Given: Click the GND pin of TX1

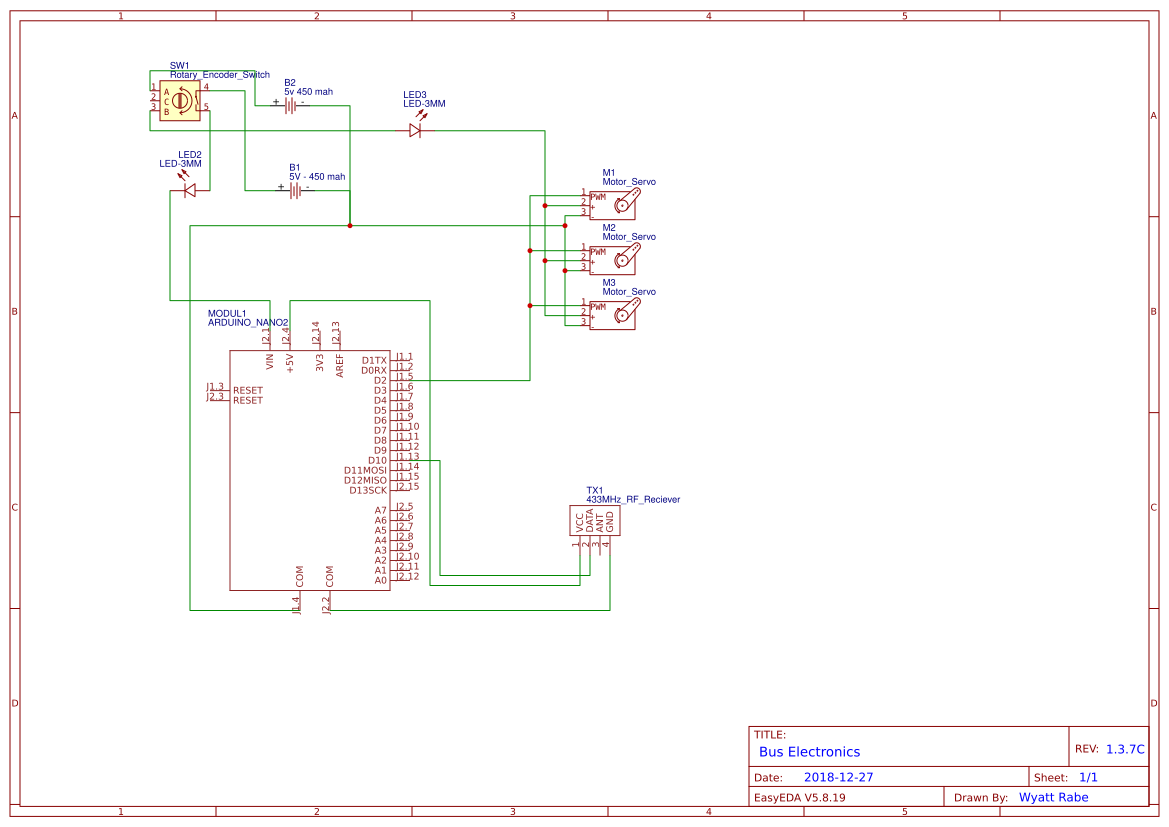Looking at the screenshot, I should [x=611, y=520].
